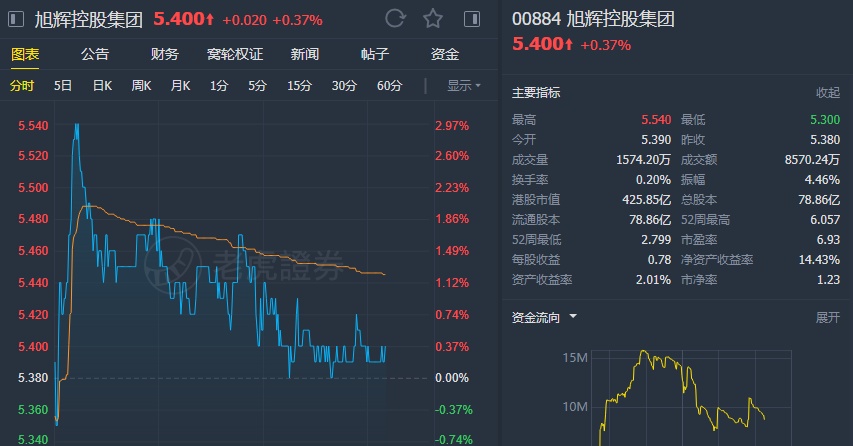The image size is (853, 446).
Task: Click the 52周最低 value 2.799
Action: [x=656, y=240]
